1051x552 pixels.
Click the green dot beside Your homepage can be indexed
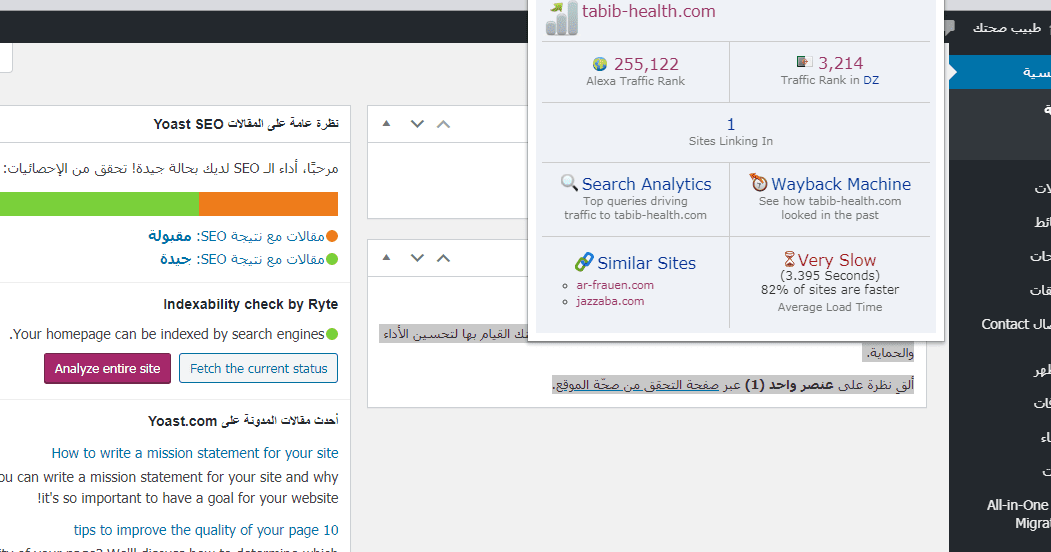click(332, 334)
